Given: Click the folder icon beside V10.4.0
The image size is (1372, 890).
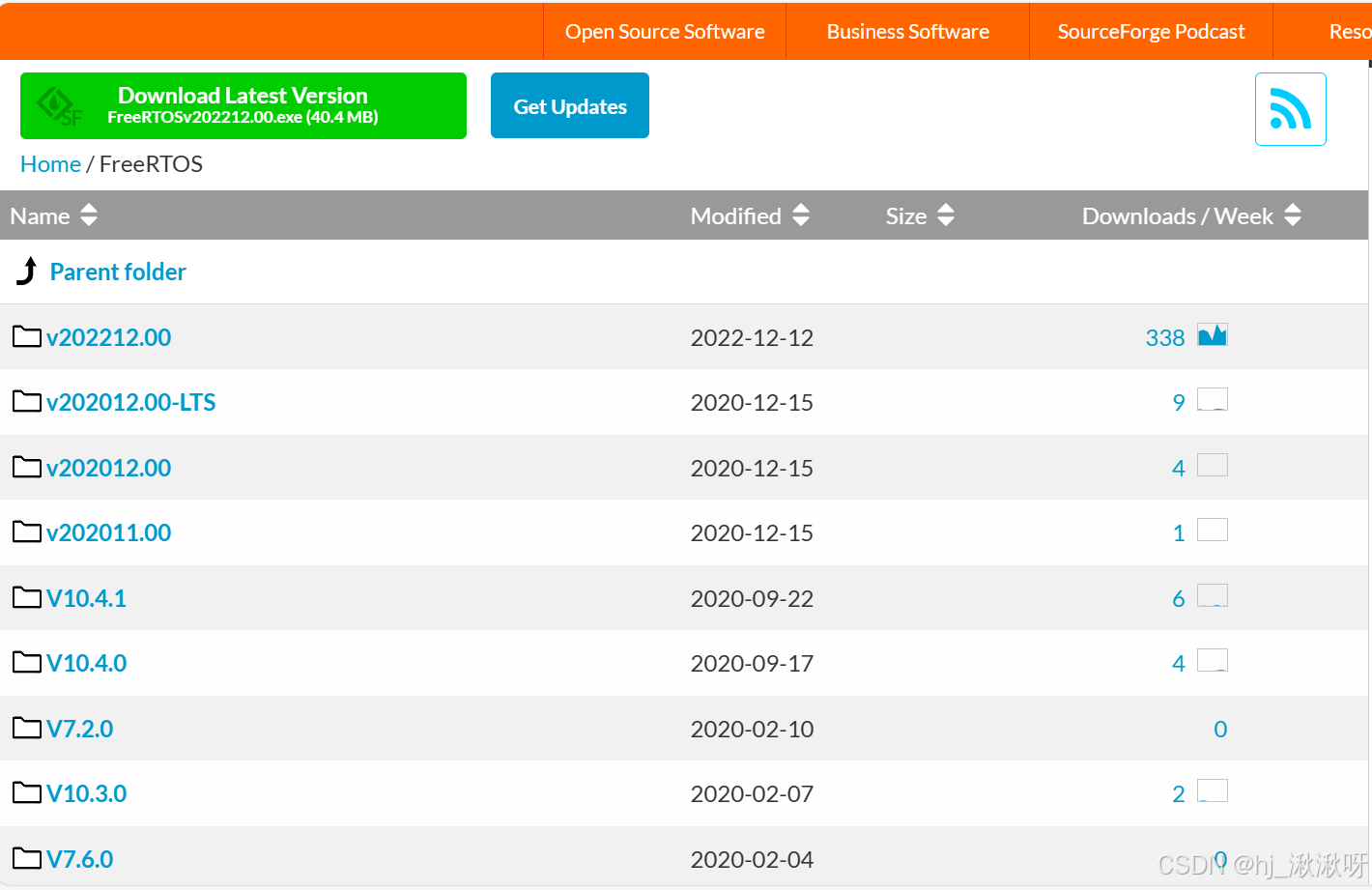Looking at the screenshot, I should click(x=27, y=662).
